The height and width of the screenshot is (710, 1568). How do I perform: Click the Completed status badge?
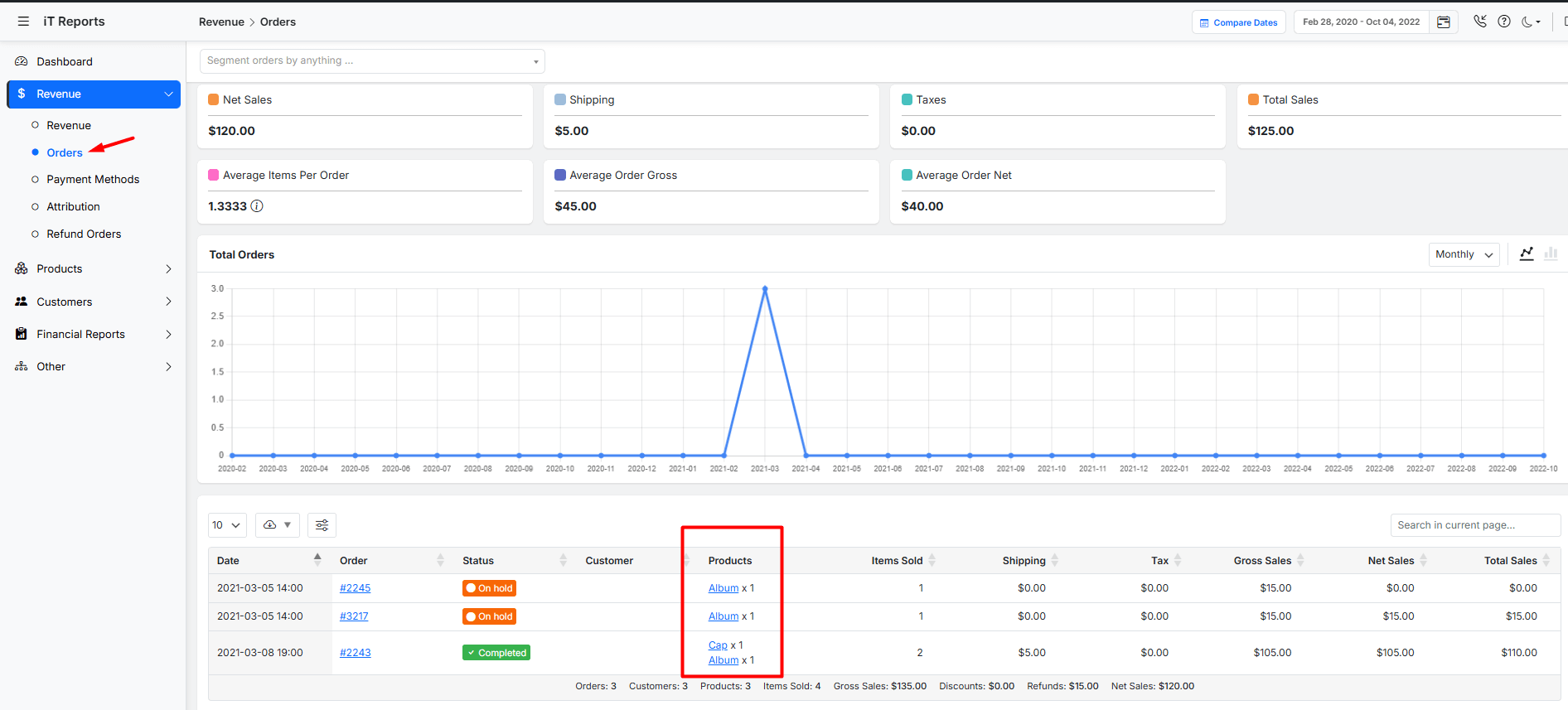pyautogui.click(x=496, y=653)
